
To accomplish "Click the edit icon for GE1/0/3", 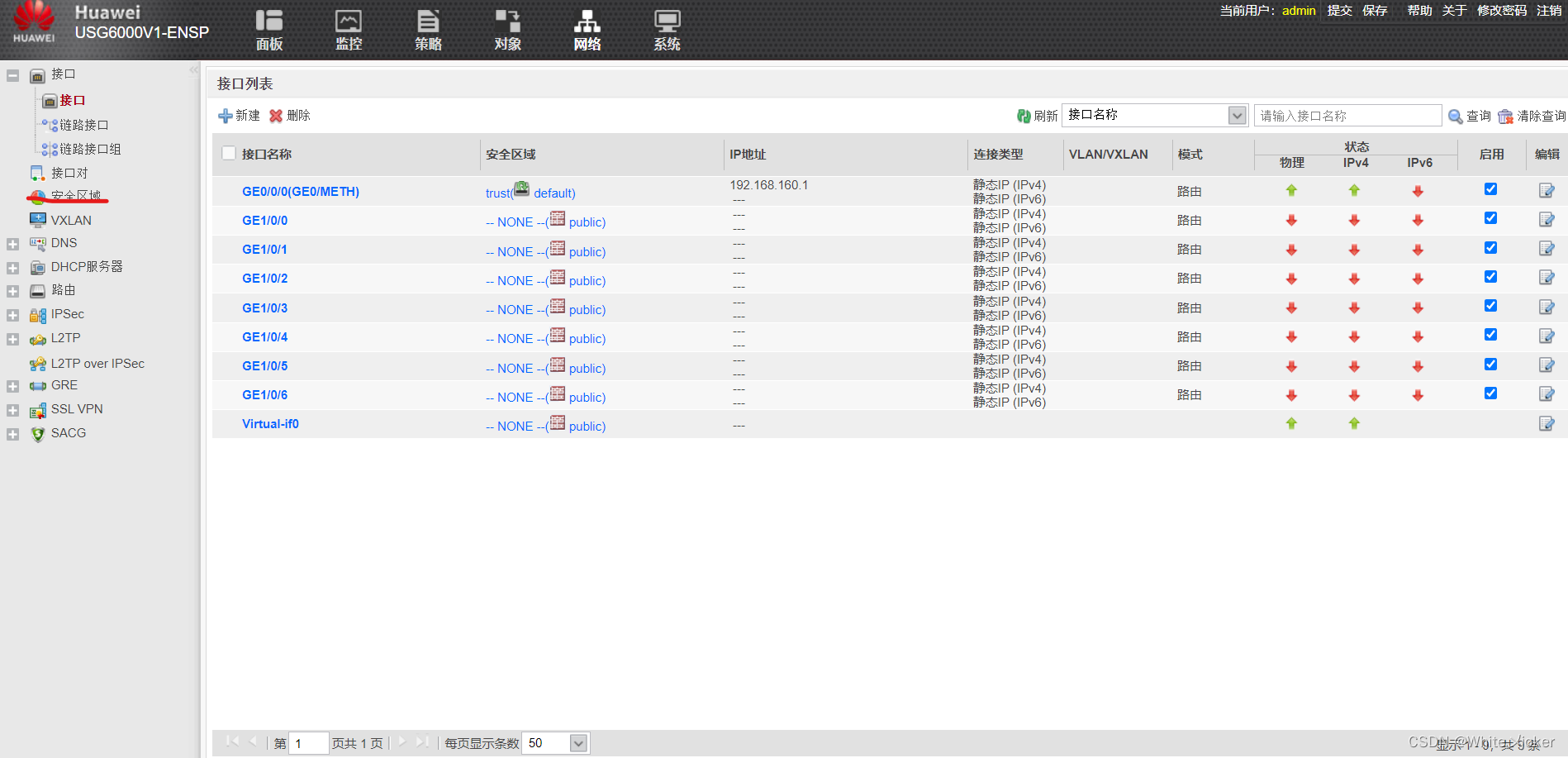I will tap(1547, 307).
